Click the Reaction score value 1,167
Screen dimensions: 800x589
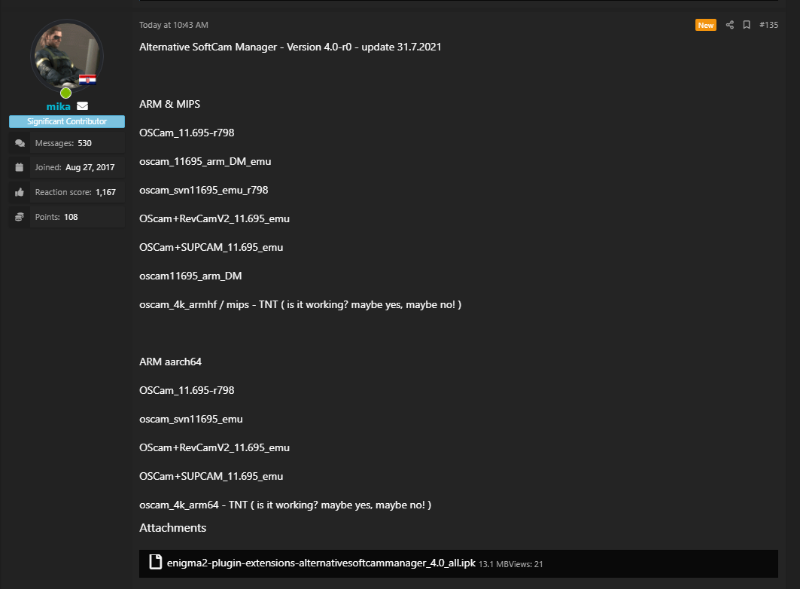click(106, 192)
